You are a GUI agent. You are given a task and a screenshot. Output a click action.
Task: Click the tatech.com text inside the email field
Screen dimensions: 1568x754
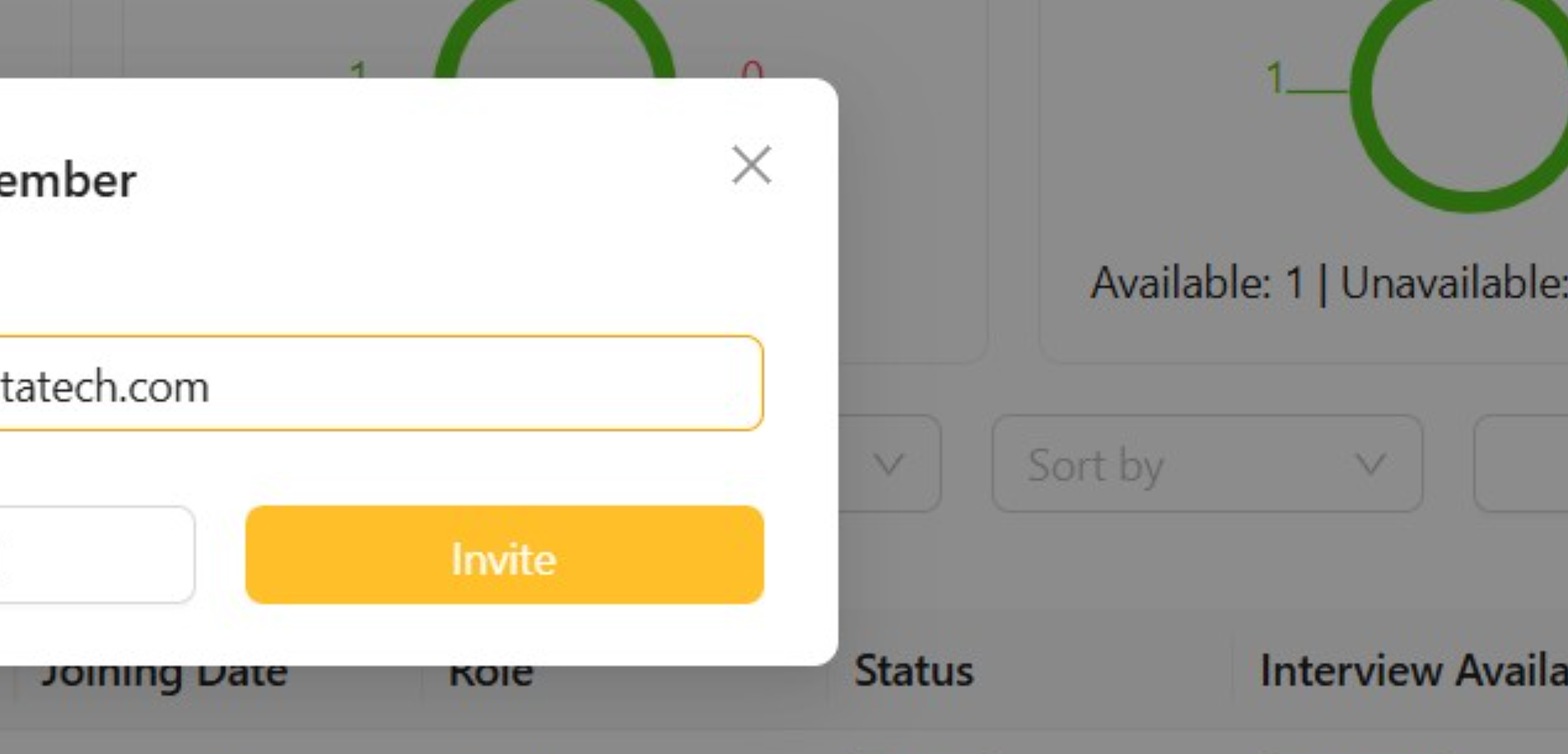click(x=105, y=387)
